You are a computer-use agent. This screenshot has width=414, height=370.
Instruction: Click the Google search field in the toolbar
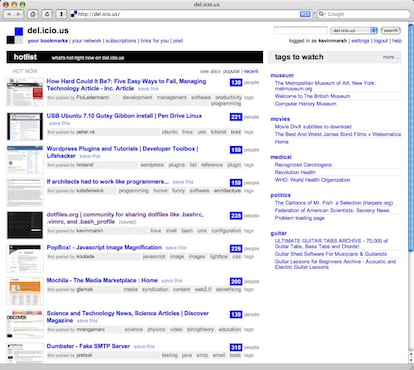point(364,14)
